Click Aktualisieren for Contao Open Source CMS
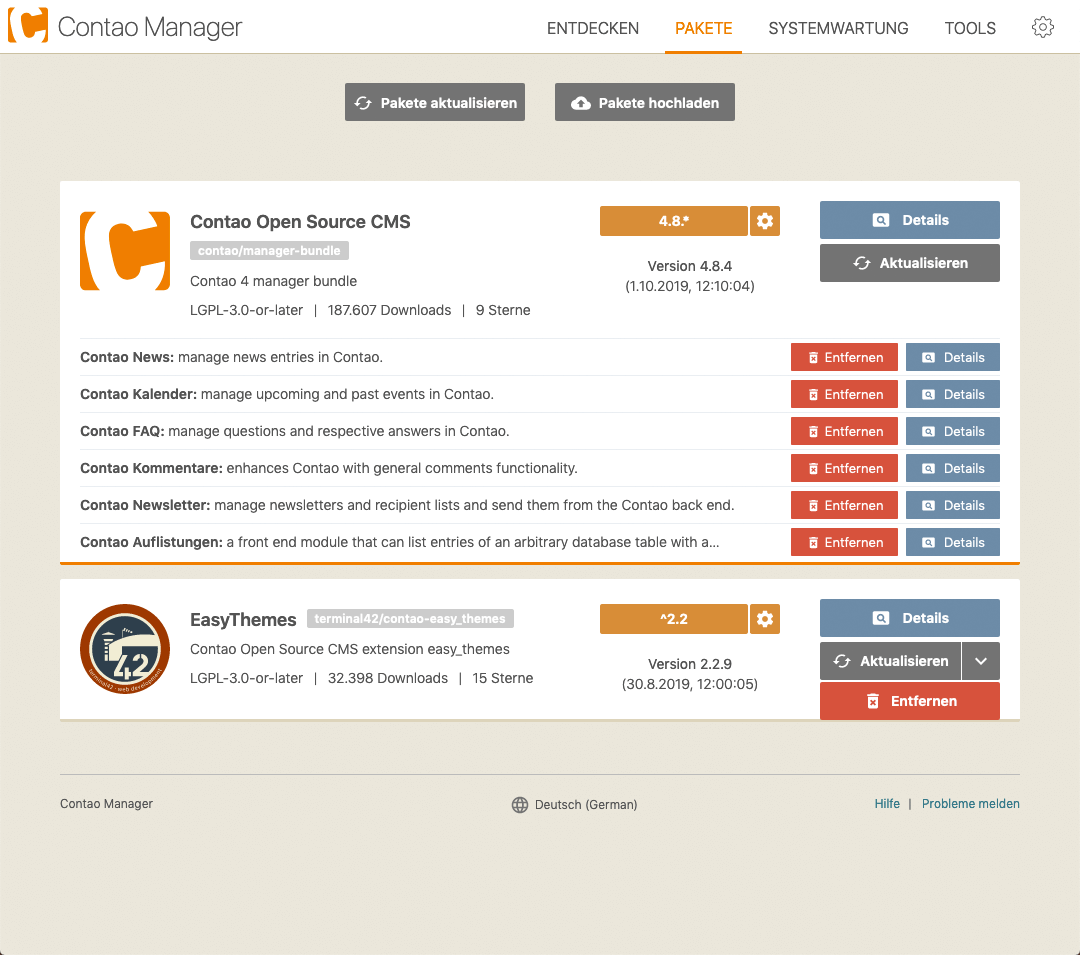Image resolution: width=1080 pixels, height=955 pixels. (909, 263)
